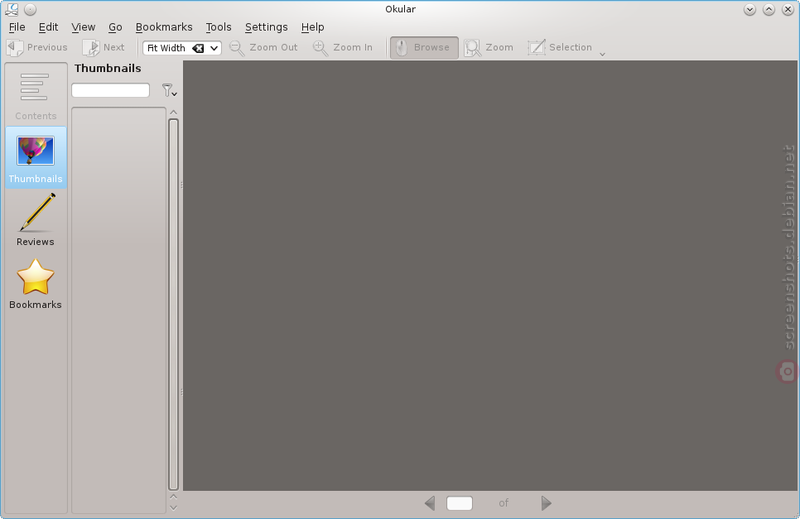Select the Thumbnails sidebar panel
Image resolution: width=800 pixels, height=519 pixels.
(36, 158)
